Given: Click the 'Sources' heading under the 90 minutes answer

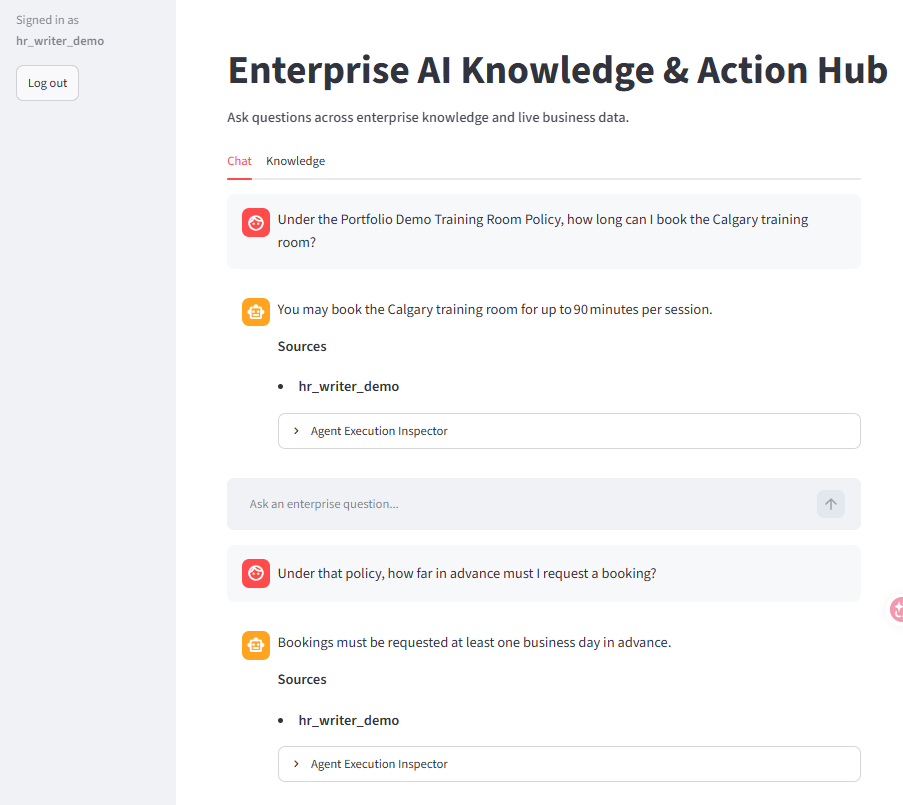Looking at the screenshot, I should click(x=302, y=347).
